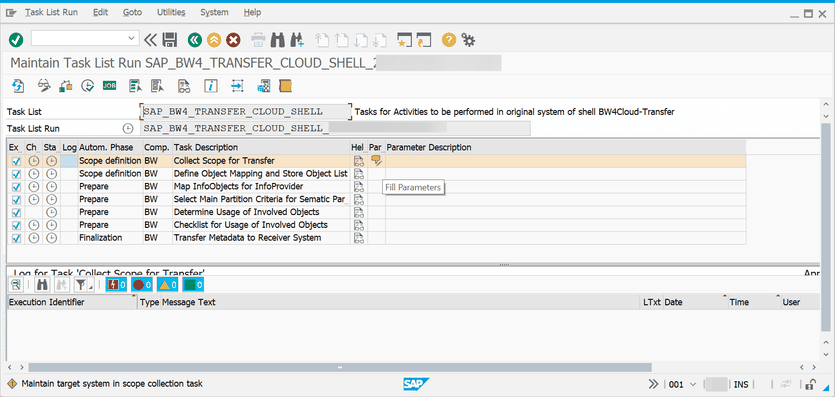Open Customize Local Layout gear icon
Viewport: 835px width, 397px height.
tap(468, 39)
